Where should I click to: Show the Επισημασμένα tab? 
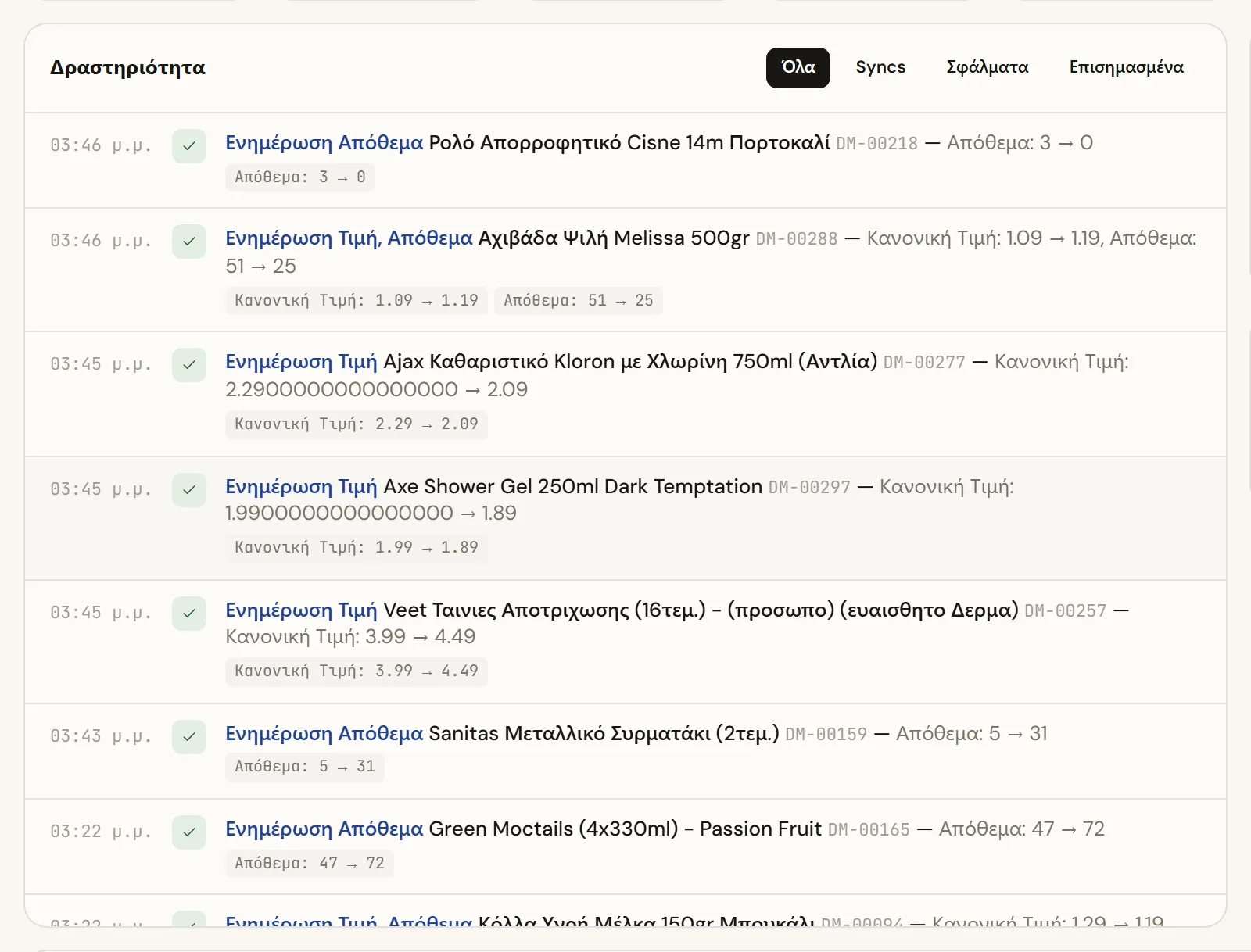(x=1127, y=68)
